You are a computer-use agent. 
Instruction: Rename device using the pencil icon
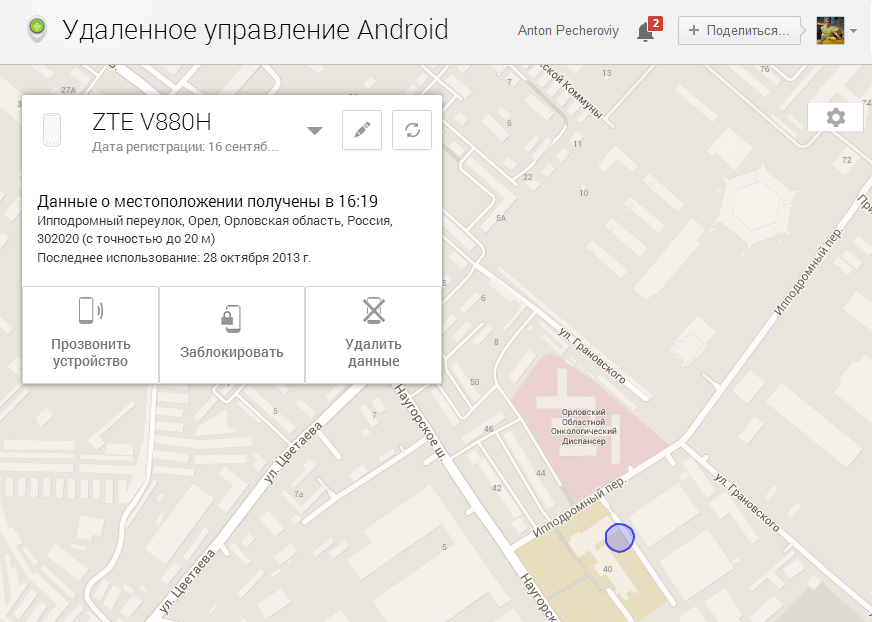(362, 130)
